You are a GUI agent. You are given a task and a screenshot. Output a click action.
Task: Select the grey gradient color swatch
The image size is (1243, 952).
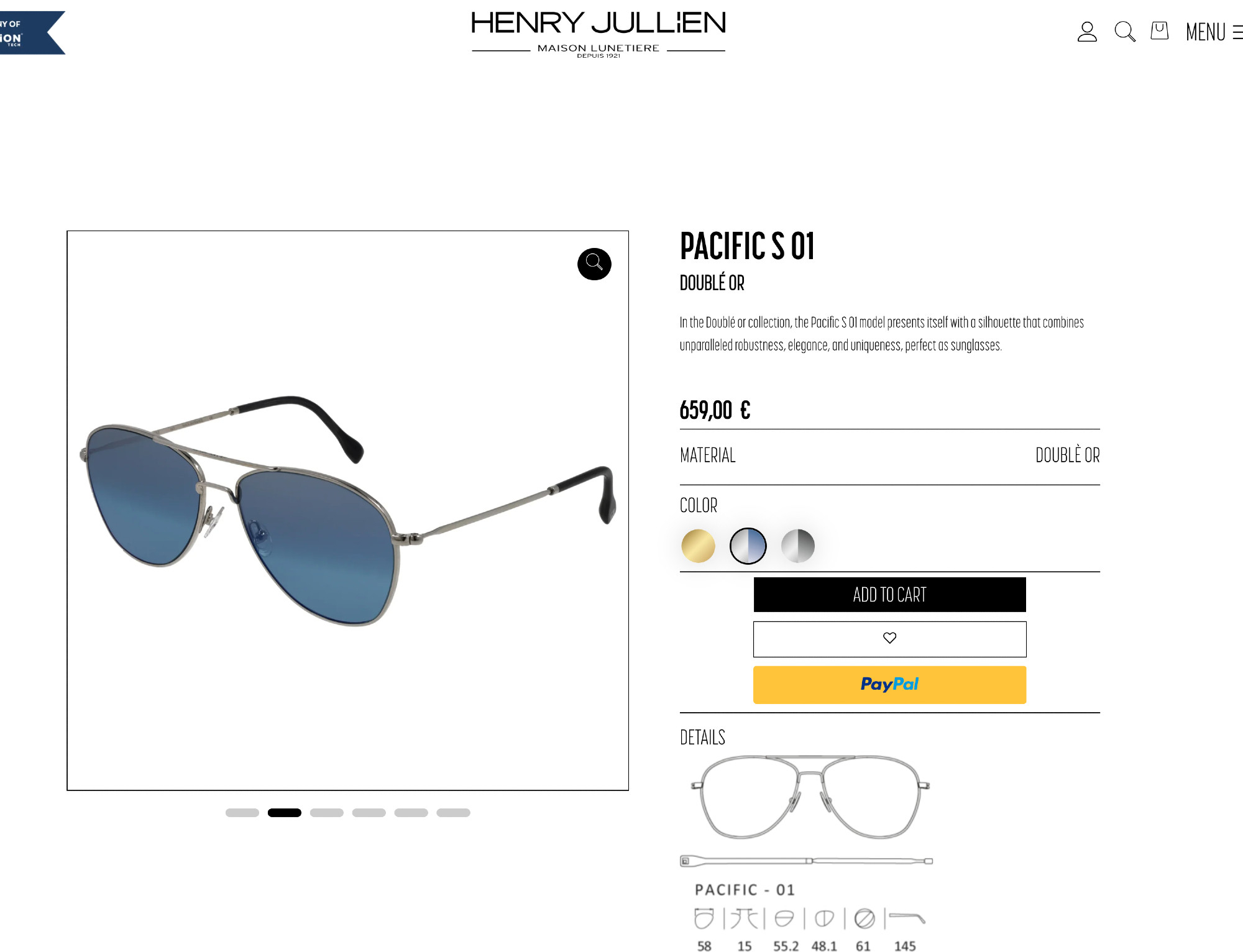pyautogui.click(x=797, y=546)
